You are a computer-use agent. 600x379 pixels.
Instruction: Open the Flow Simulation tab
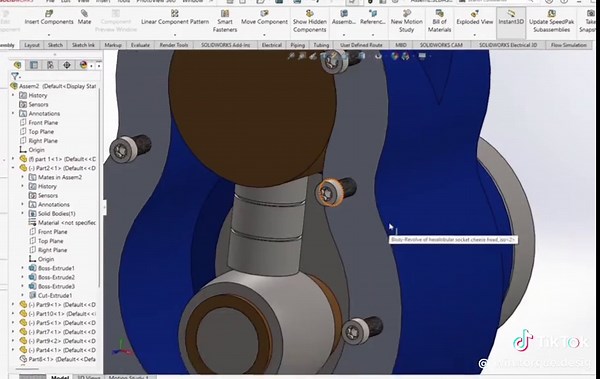click(569, 45)
